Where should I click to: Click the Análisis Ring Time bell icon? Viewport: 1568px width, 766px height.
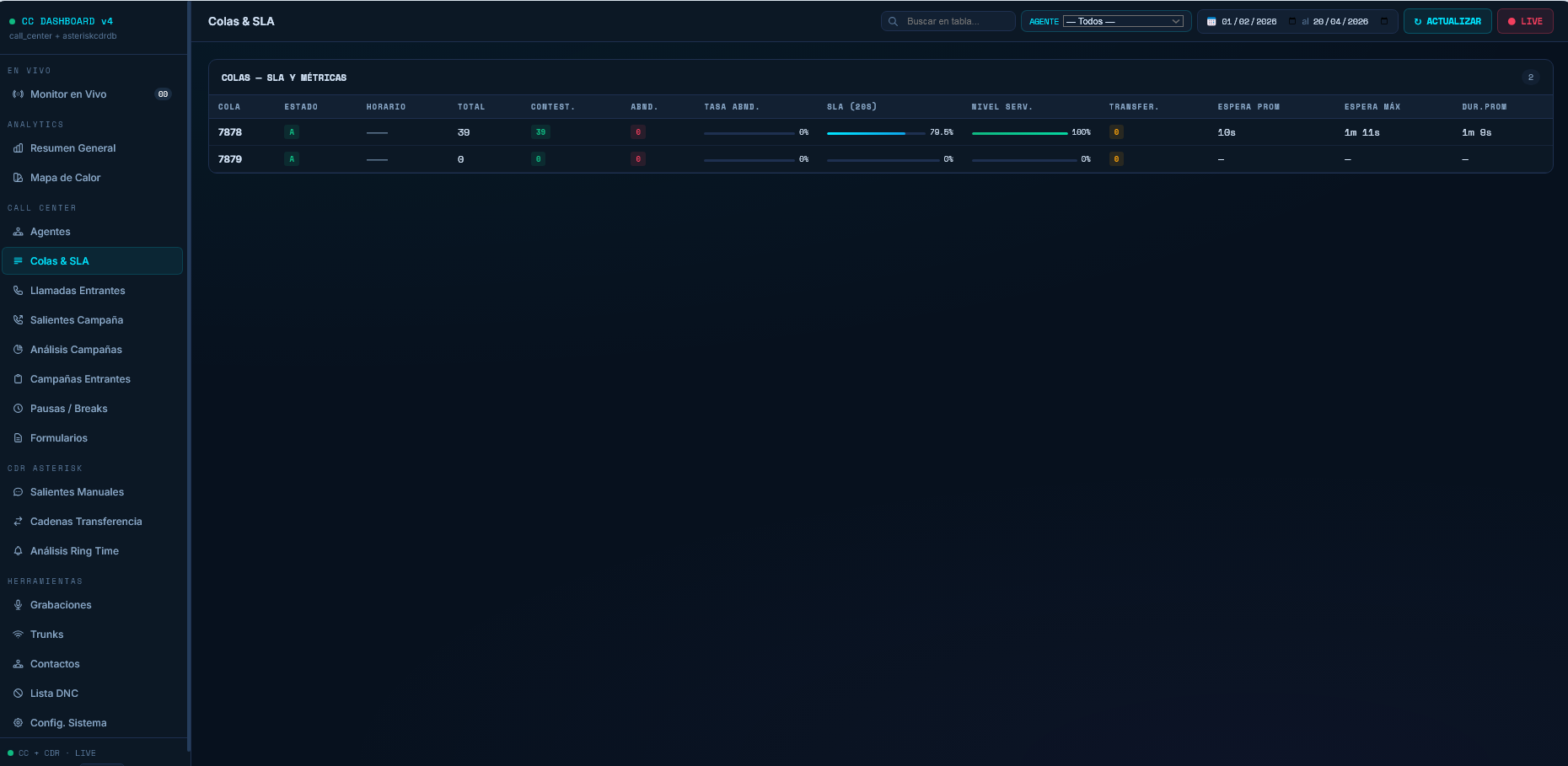point(18,551)
